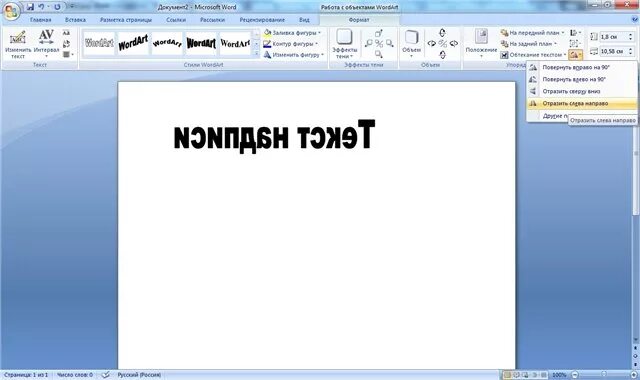This screenshot has height=380, width=640.
Task: Switch to the Вставка tab
Action: point(75,20)
